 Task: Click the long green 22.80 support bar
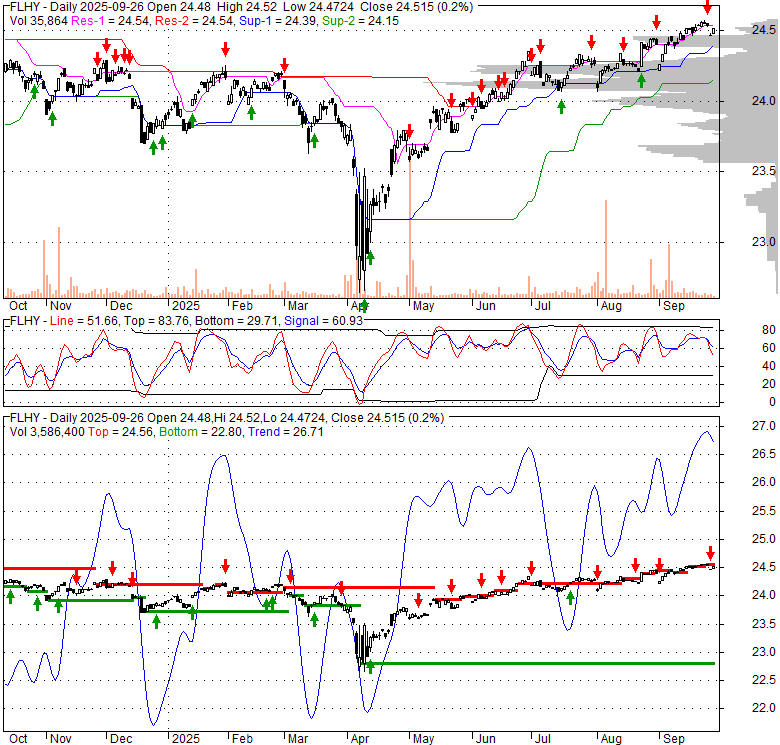[x=541, y=663]
